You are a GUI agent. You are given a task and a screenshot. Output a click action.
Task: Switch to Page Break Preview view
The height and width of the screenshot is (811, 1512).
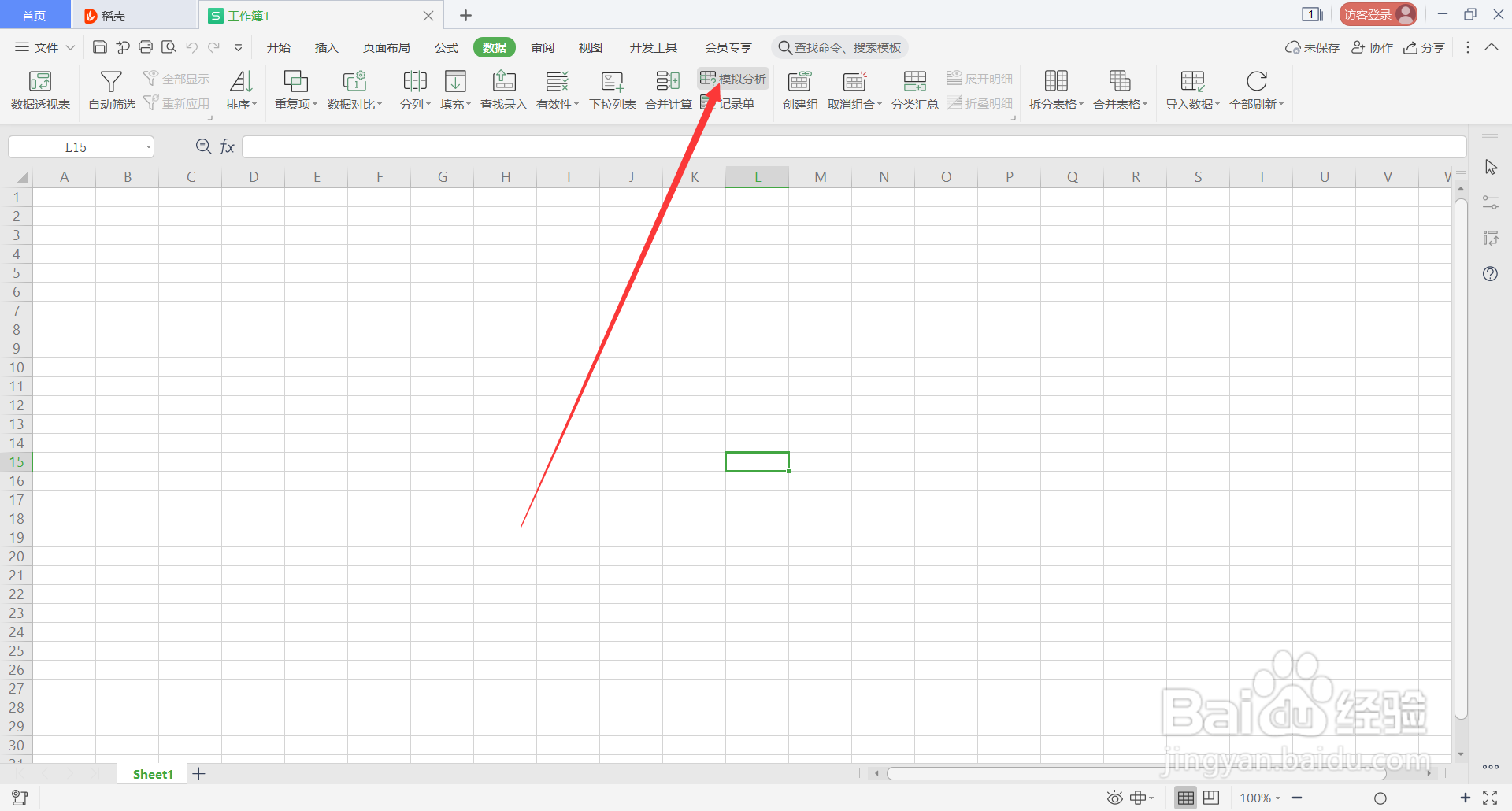click(x=1211, y=798)
